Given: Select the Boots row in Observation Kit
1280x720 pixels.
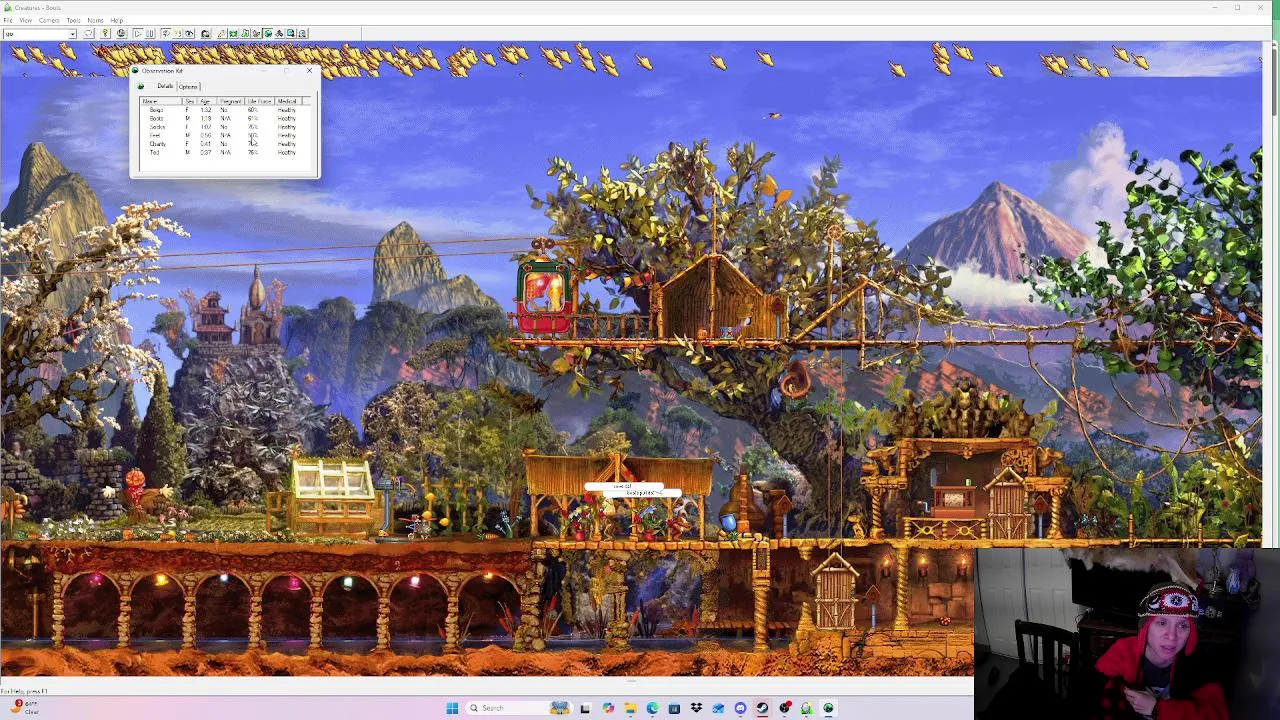Looking at the screenshot, I should (226, 119).
